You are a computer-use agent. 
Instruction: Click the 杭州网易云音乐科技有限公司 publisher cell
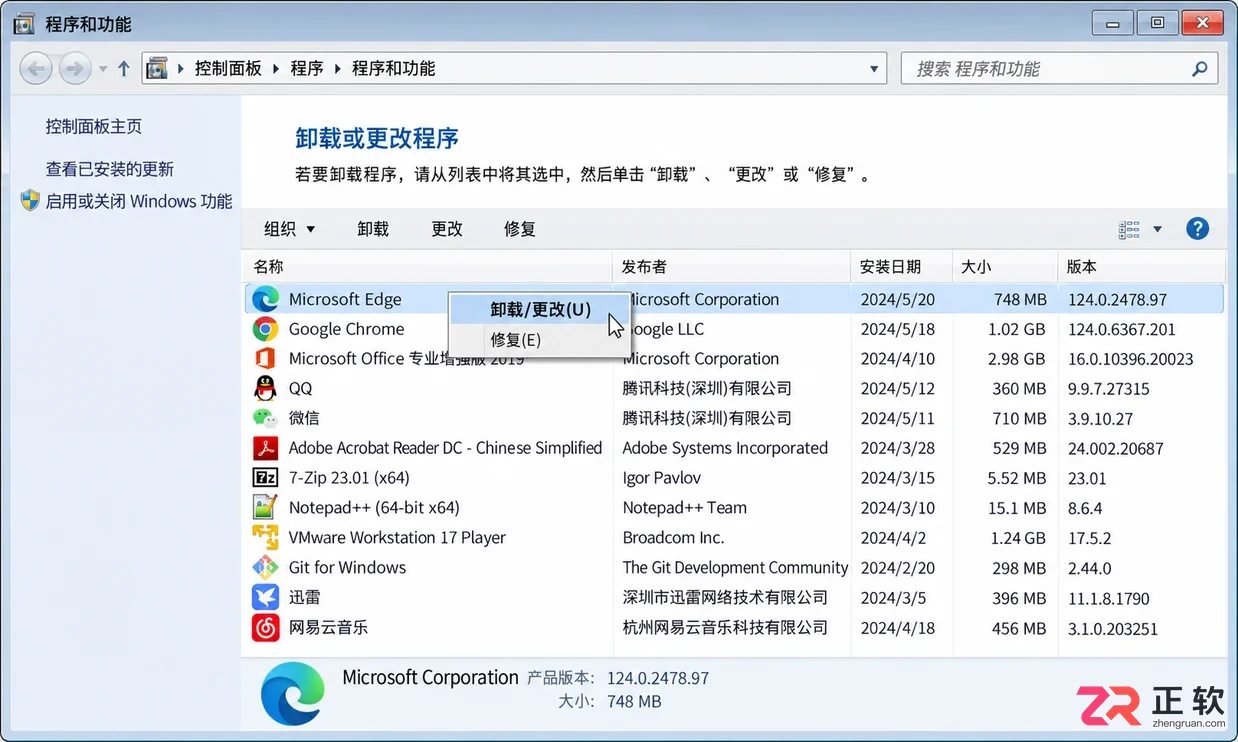[725, 628]
